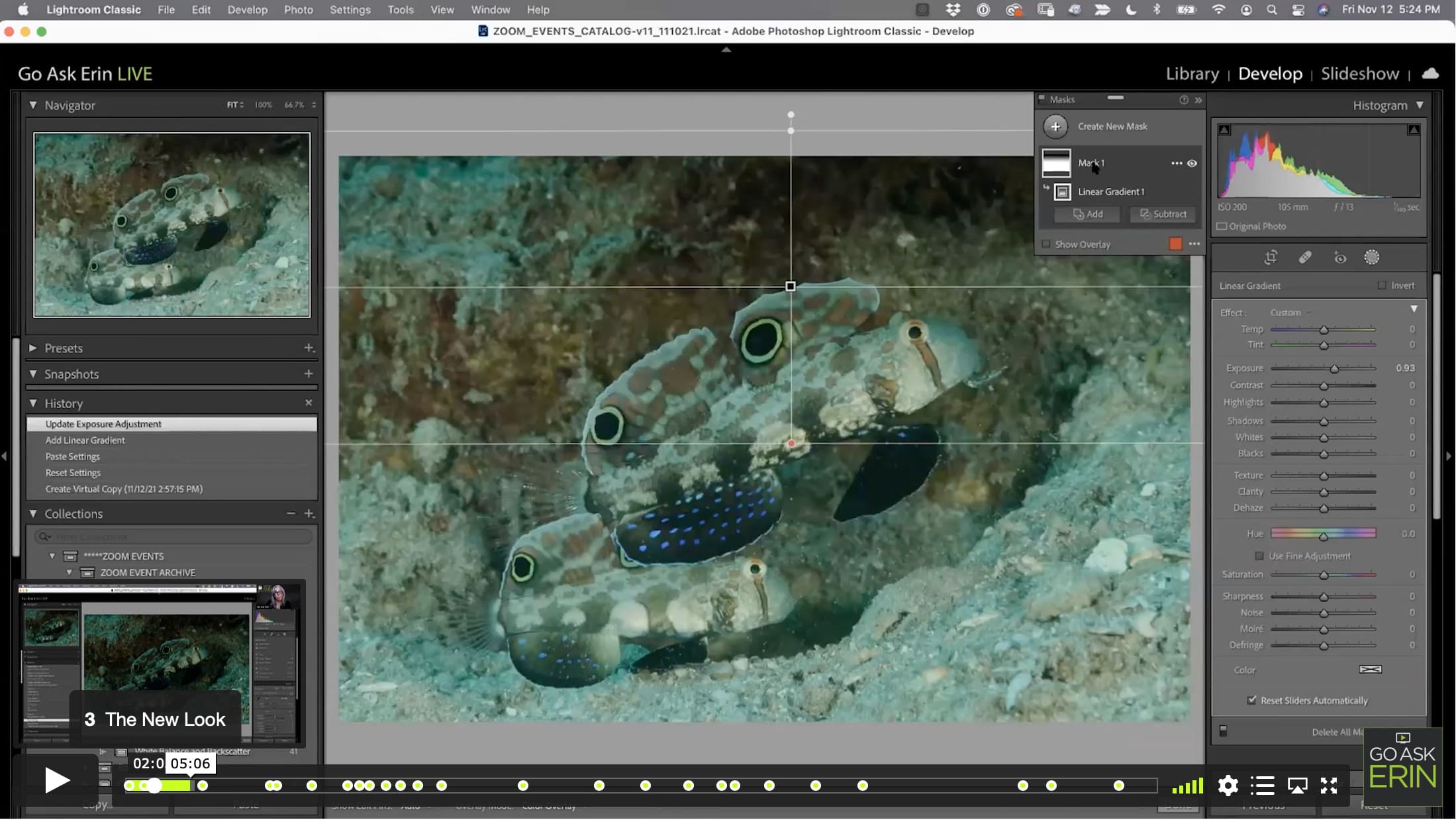Click the Collections minus icon

coord(291,514)
